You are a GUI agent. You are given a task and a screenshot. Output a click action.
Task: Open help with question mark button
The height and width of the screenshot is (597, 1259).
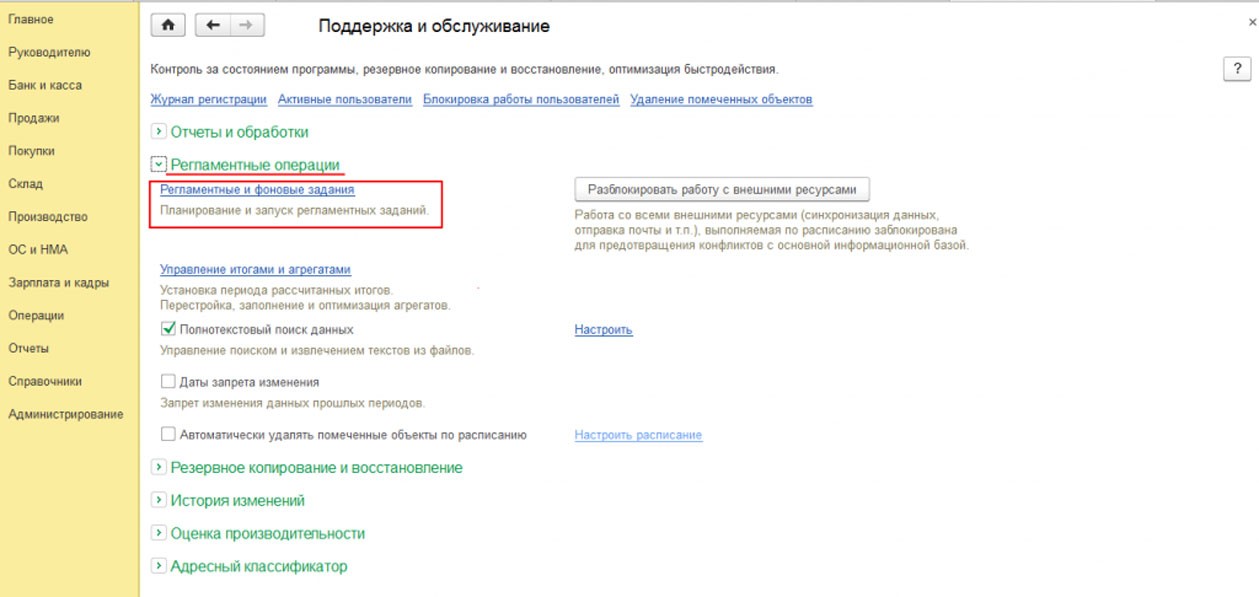(x=1237, y=69)
